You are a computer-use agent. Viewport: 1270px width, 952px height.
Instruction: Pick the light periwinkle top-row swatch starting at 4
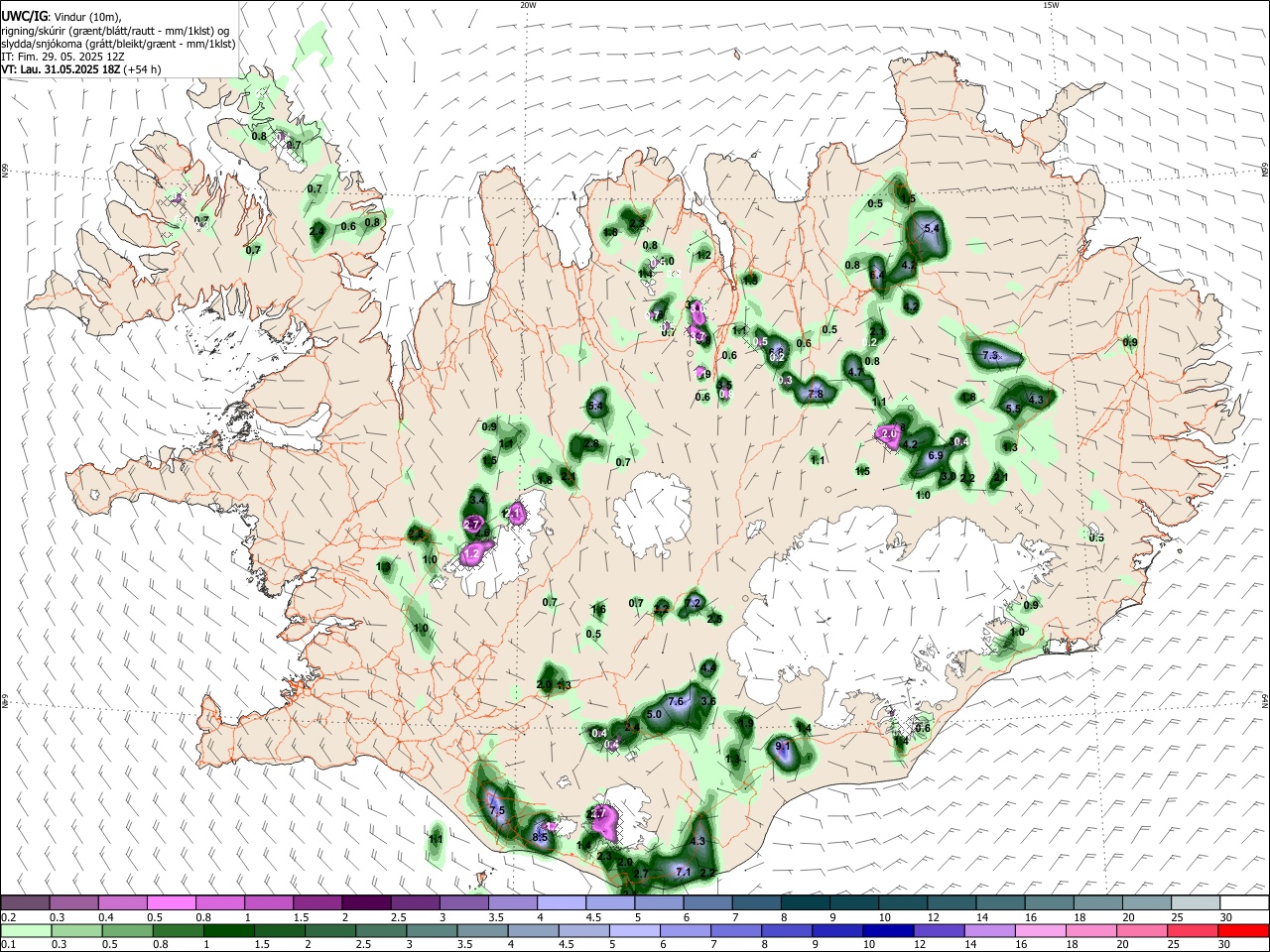[x=561, y=902]
